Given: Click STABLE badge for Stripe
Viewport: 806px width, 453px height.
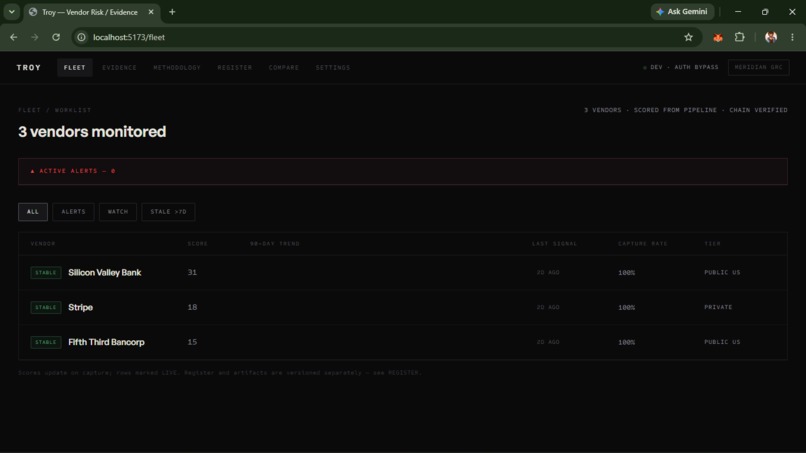Looking at the screenshot, I should pyautogui.click(x=46, y=307).
